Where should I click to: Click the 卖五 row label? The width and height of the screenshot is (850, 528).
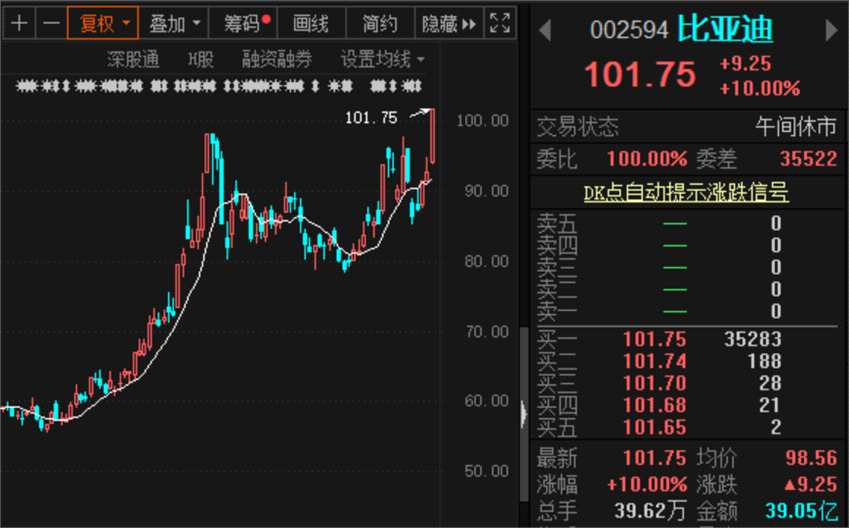[x=557, y=223]
